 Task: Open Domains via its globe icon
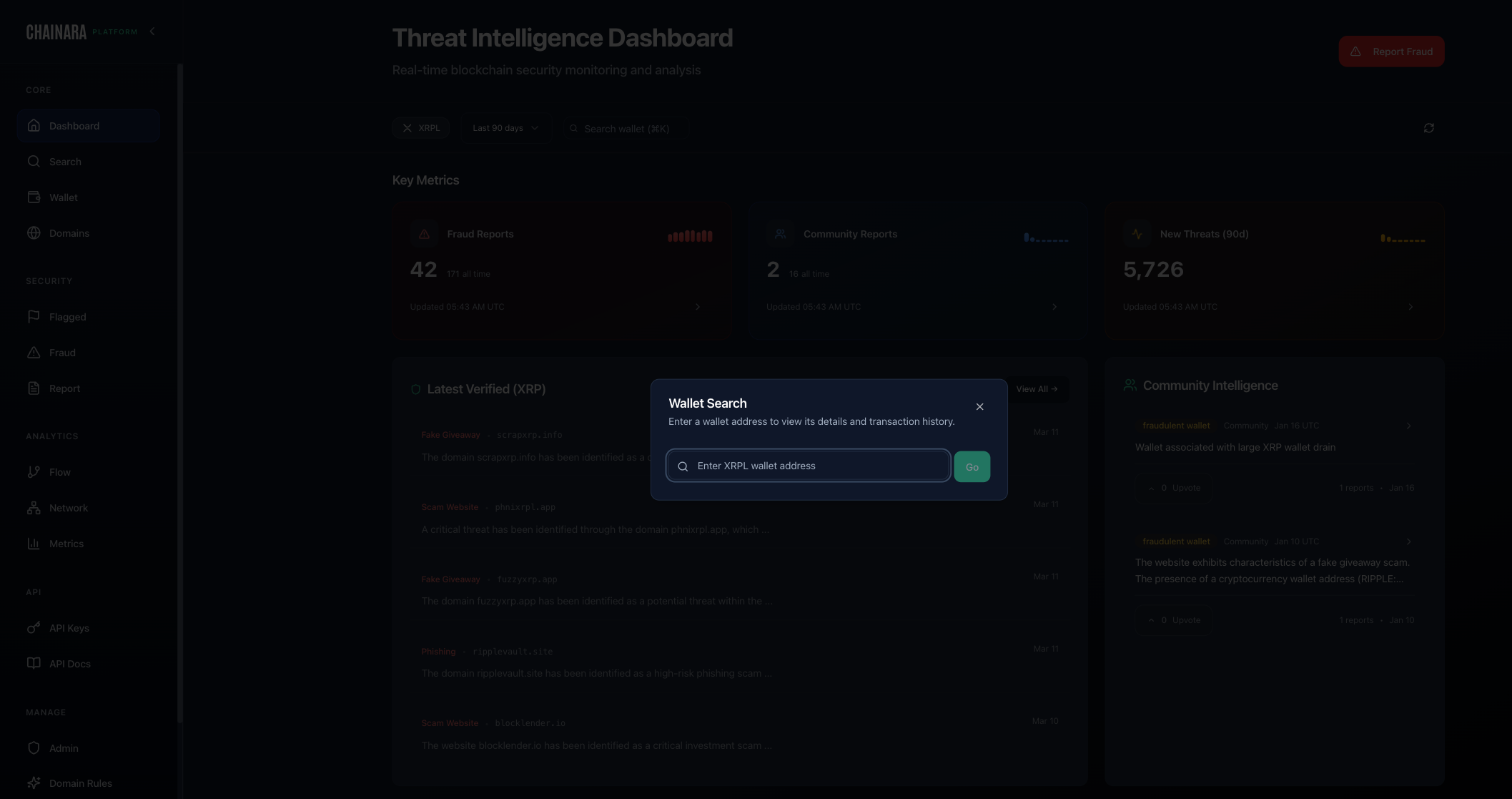point(34,232)
